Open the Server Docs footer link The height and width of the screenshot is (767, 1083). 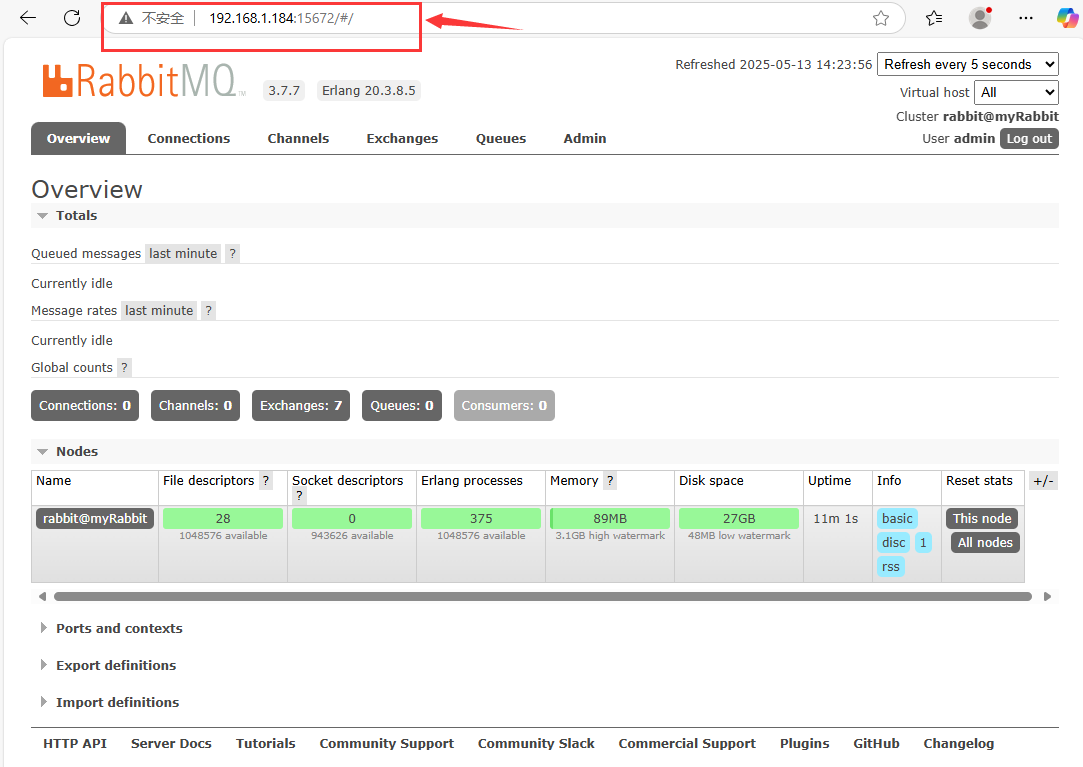(171, 744)
